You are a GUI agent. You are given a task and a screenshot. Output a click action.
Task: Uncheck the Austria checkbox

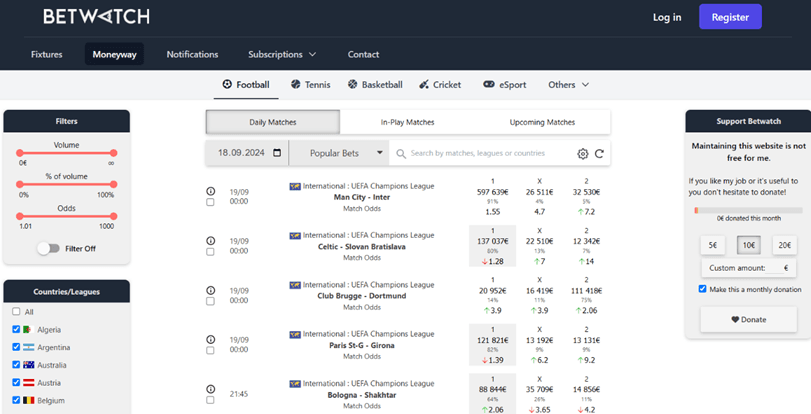(16, 382)
